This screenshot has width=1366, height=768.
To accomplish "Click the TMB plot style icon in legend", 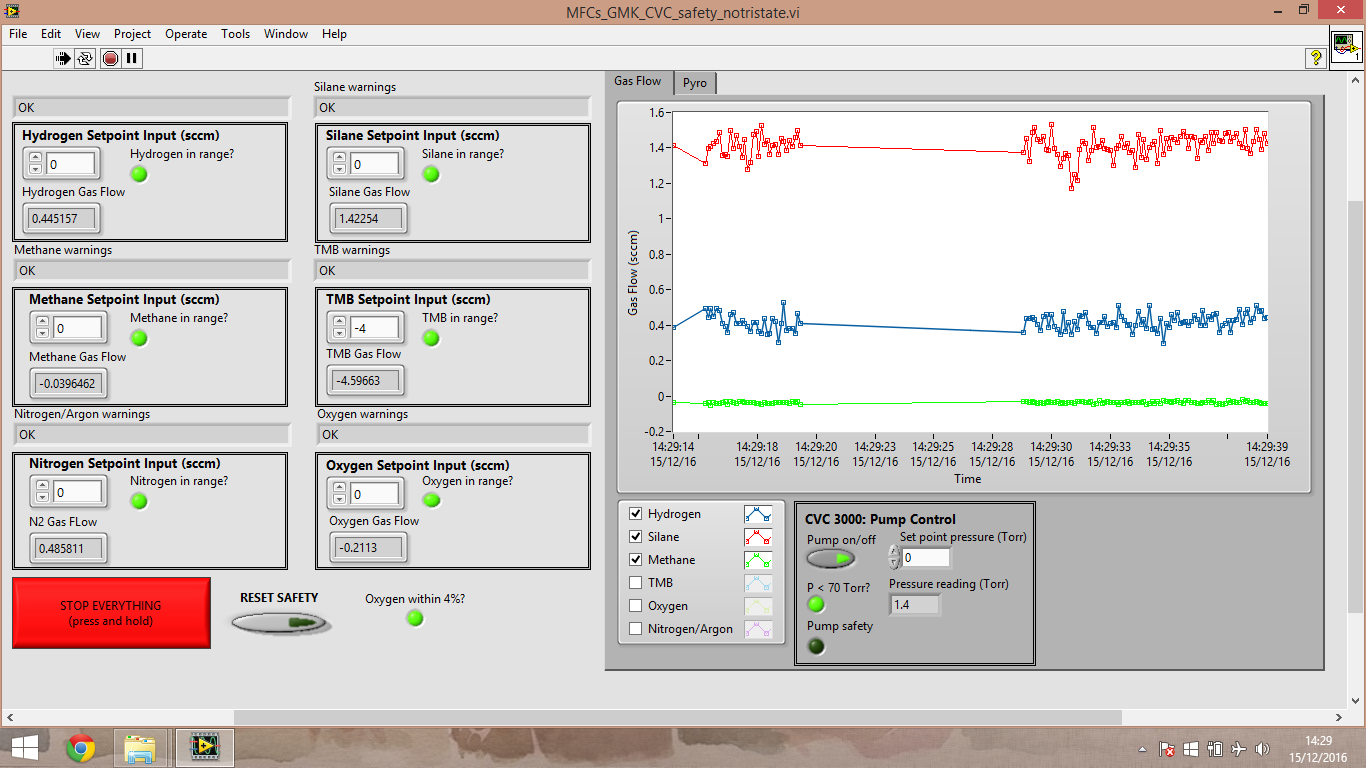I will tap(759, 583).
